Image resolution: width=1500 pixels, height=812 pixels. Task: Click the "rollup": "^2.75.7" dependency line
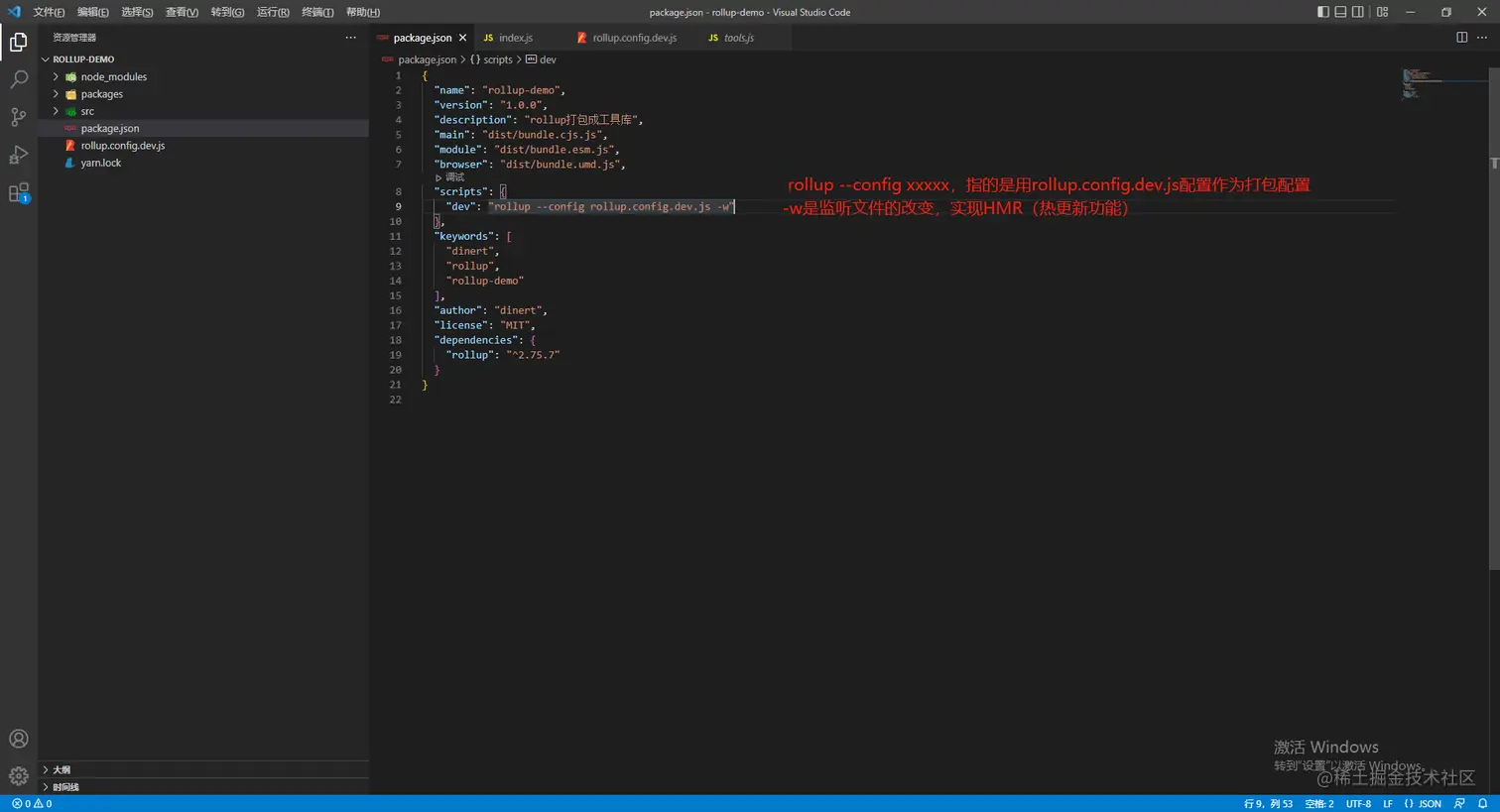coord(503,355)
